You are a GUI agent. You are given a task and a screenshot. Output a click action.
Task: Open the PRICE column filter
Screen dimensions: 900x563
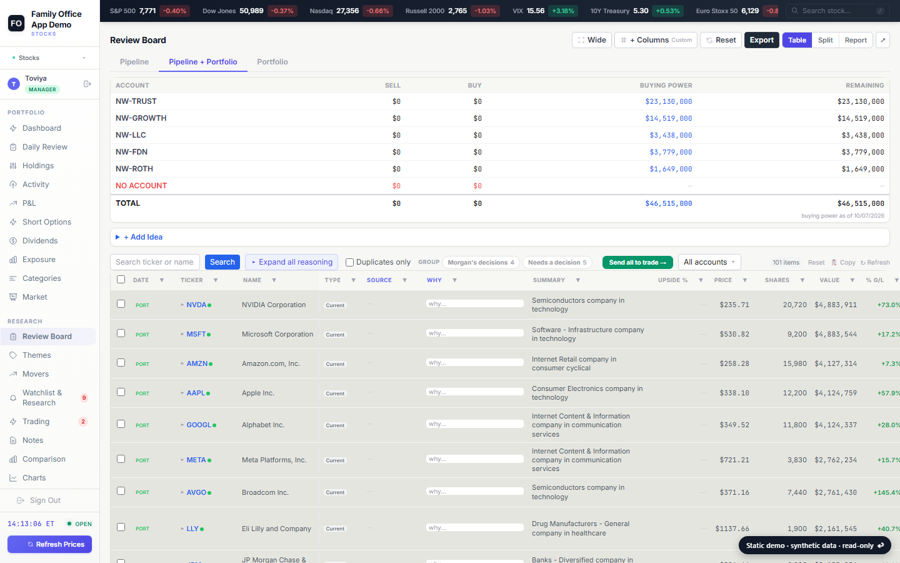(745, 280)
